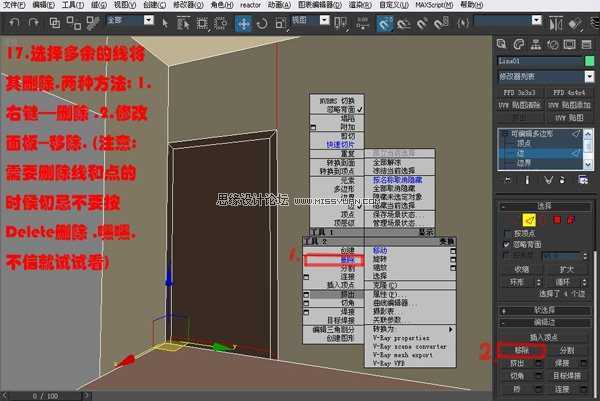Open the 转换为 submenu arrow

[x=451, y=329]
